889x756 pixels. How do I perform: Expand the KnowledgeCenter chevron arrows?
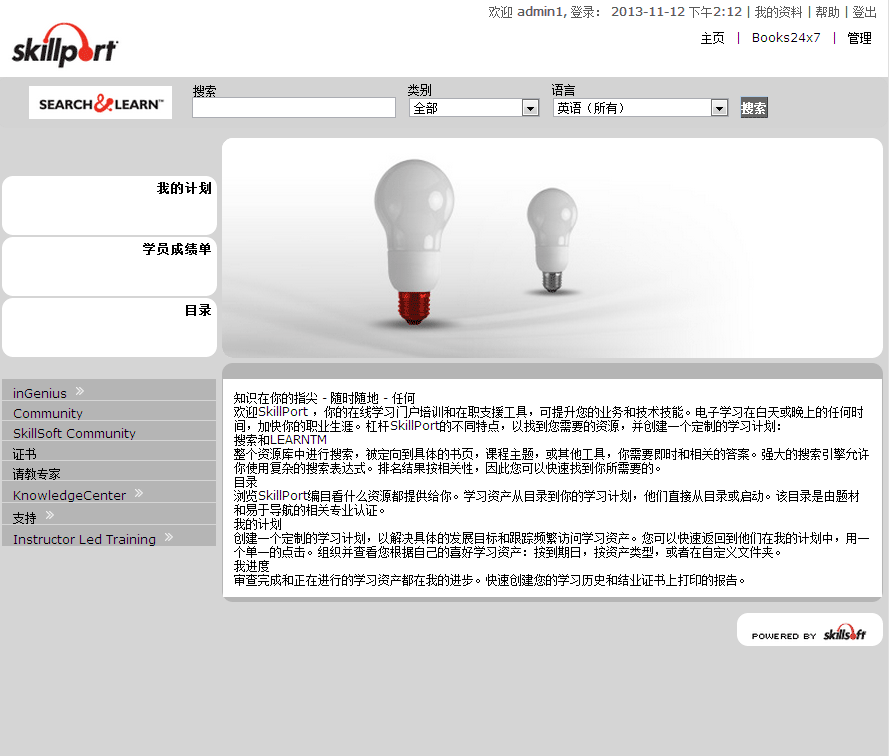coord(139,494)
